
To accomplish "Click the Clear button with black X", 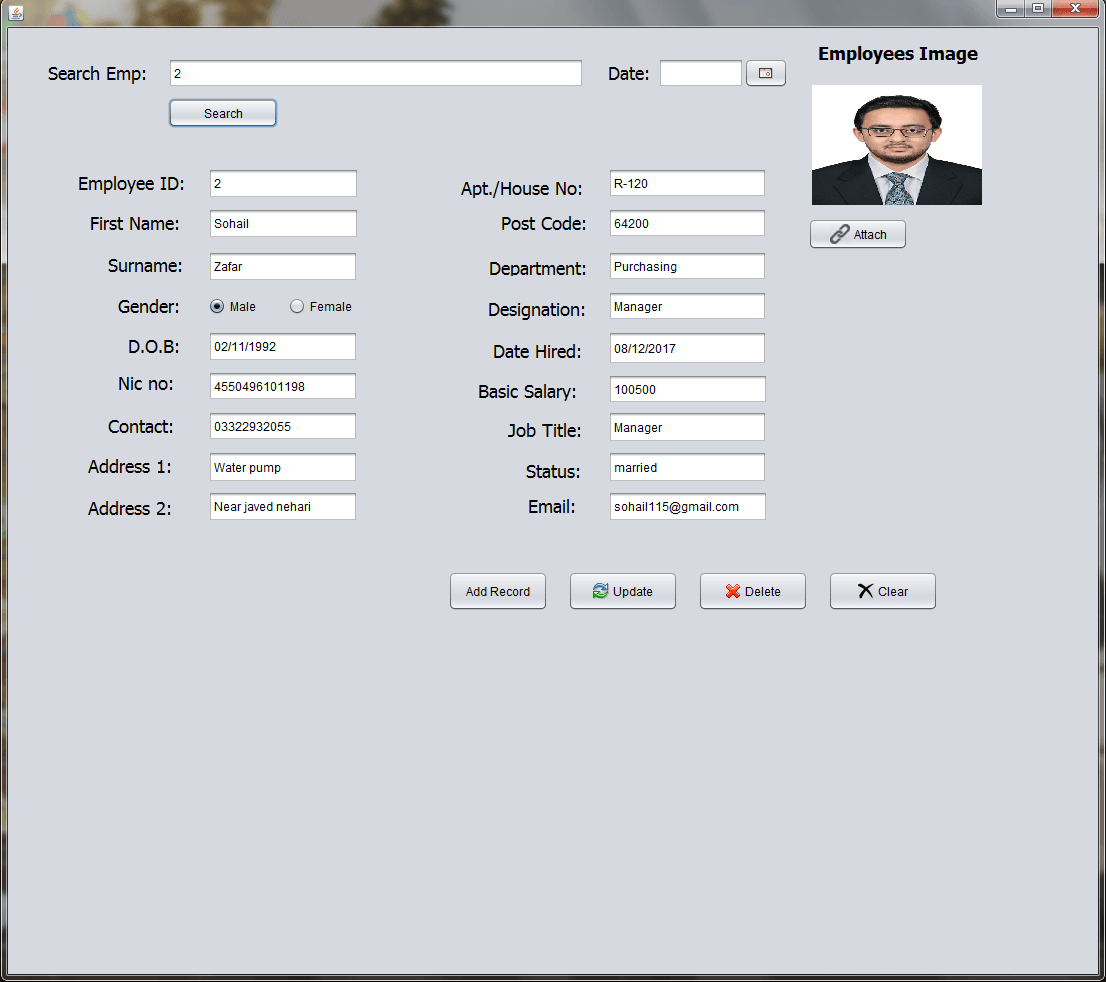I will coord(882,591).
